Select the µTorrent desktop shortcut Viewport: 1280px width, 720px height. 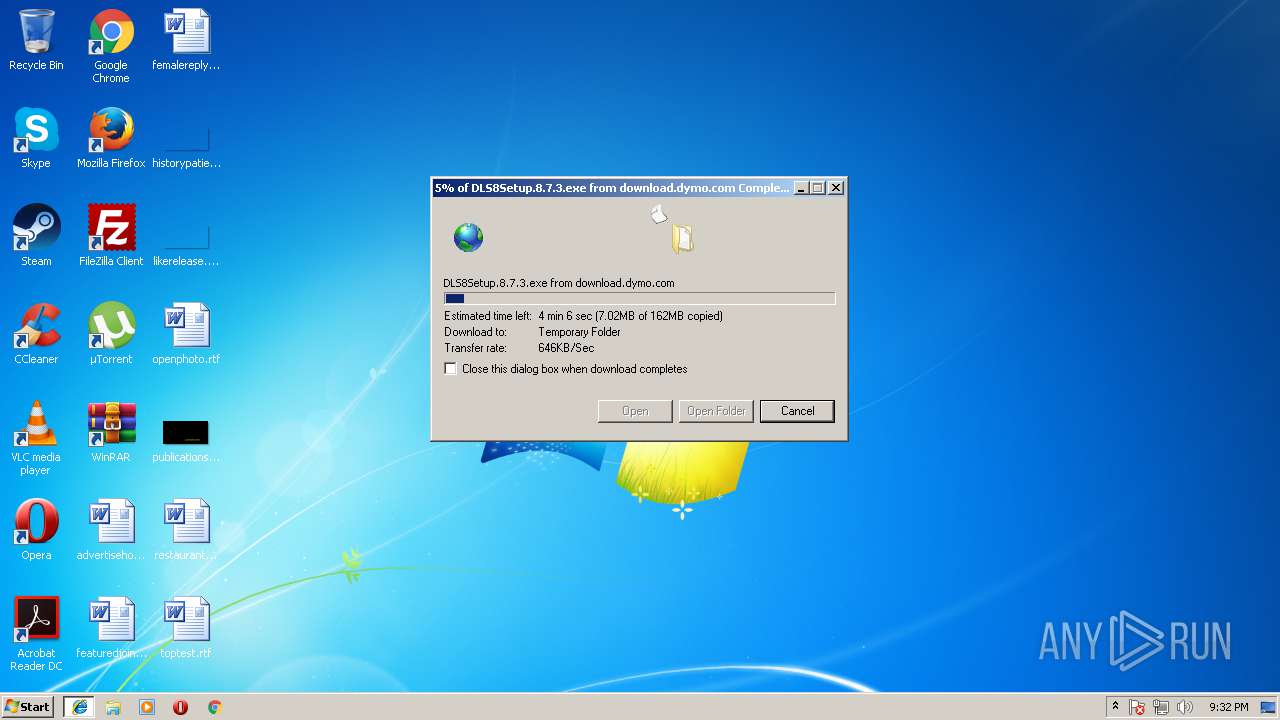[111, 334]
